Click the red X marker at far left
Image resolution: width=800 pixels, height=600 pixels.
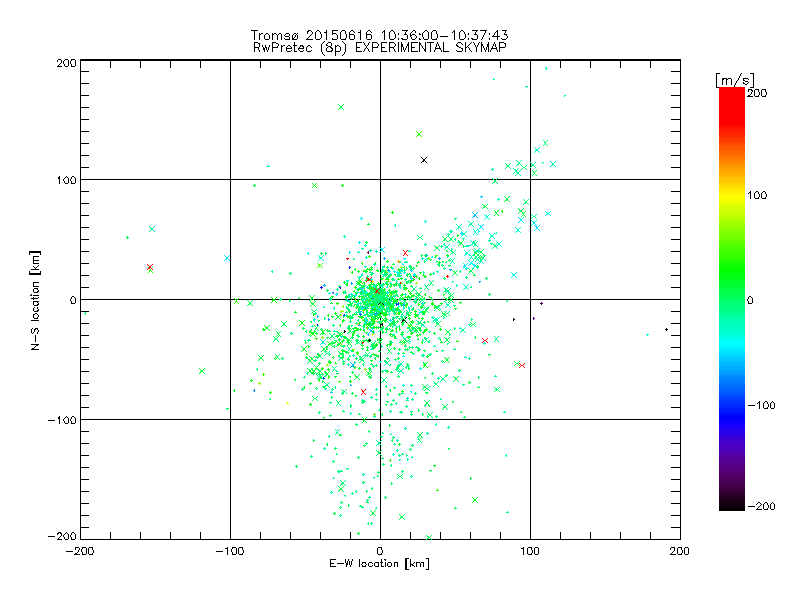(149, 267)
